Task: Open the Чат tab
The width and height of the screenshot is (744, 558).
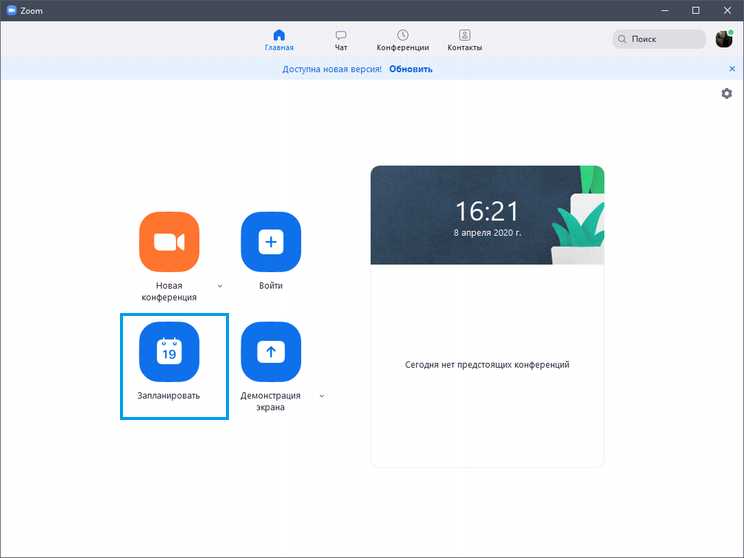Action: (341, 40)
